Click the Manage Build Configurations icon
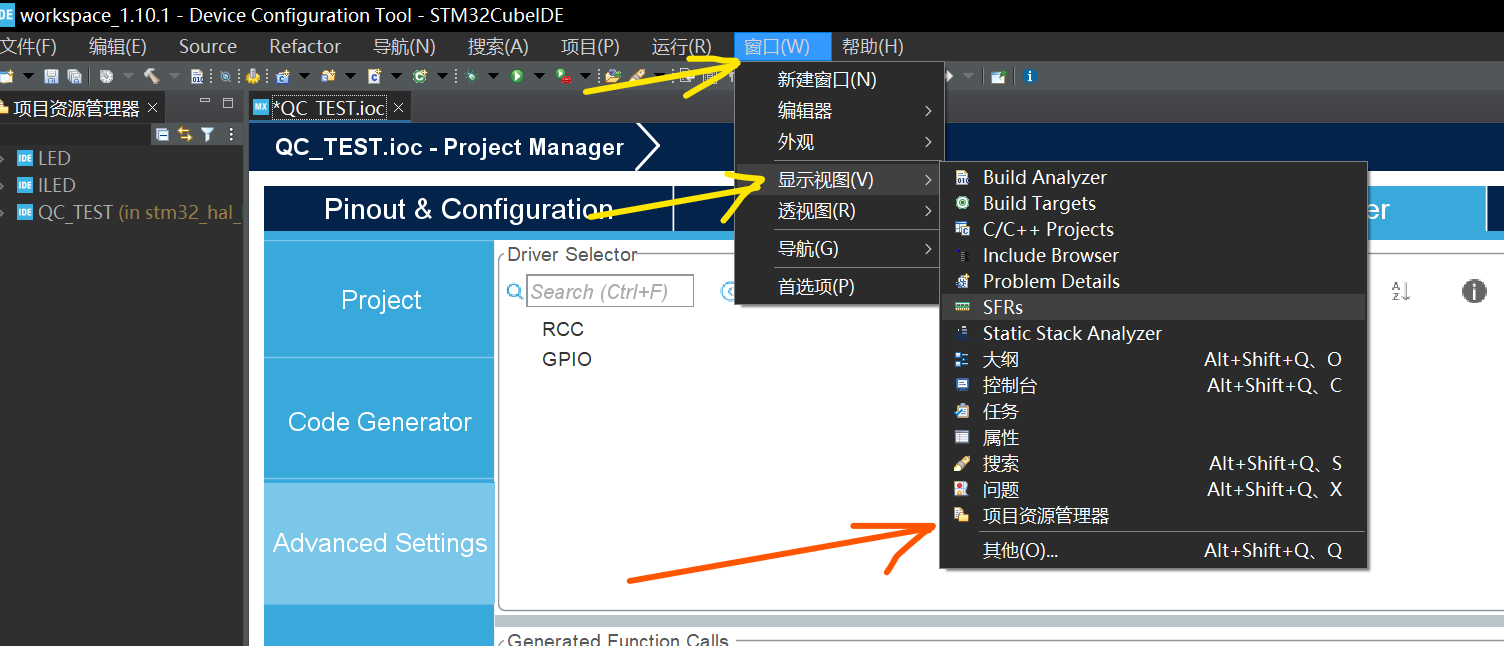Screen dimensions: 1504x646 pyautogui.click(x=106, y=76)
